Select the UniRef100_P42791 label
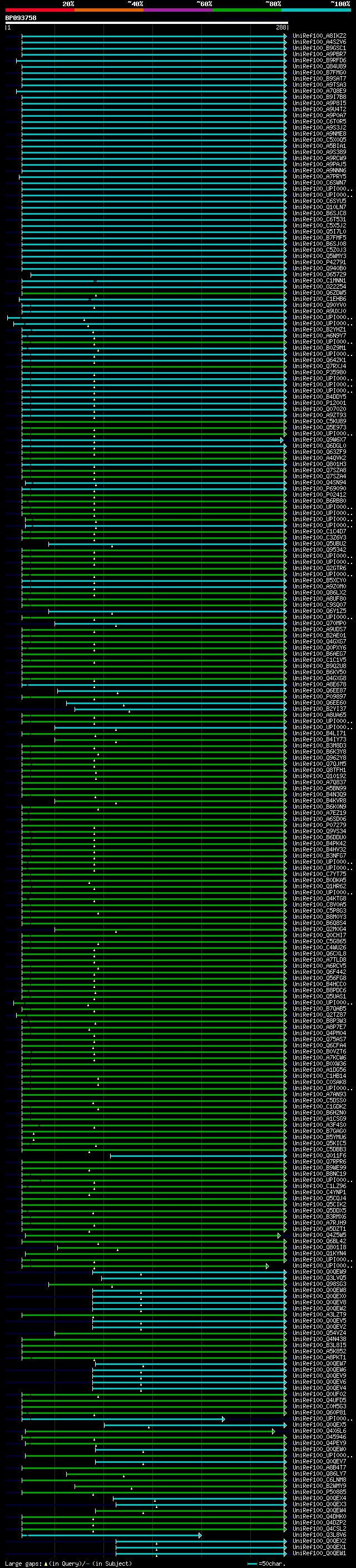 (x=319, y=263)
